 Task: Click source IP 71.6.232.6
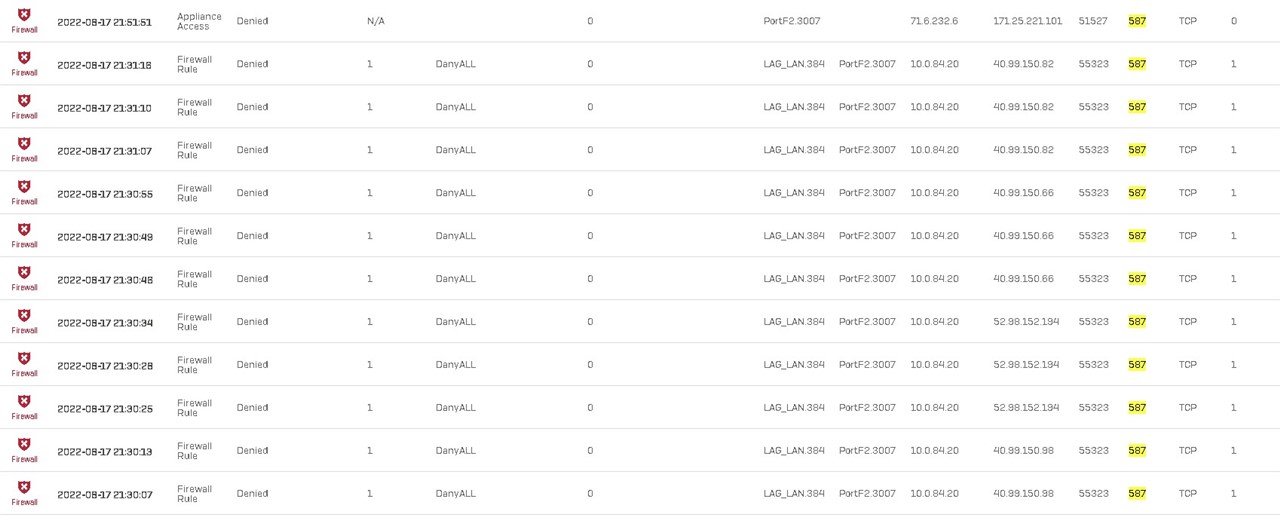[x=934, y=21]
